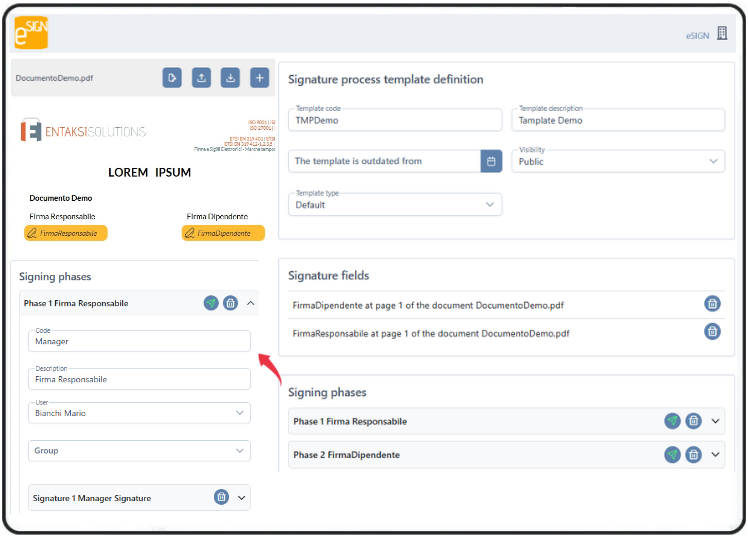Viewport: 748px width, 540px height.
Task: Expand collapsed Phase 1 row above Phase 2
Action: click(x=716, y=421)
